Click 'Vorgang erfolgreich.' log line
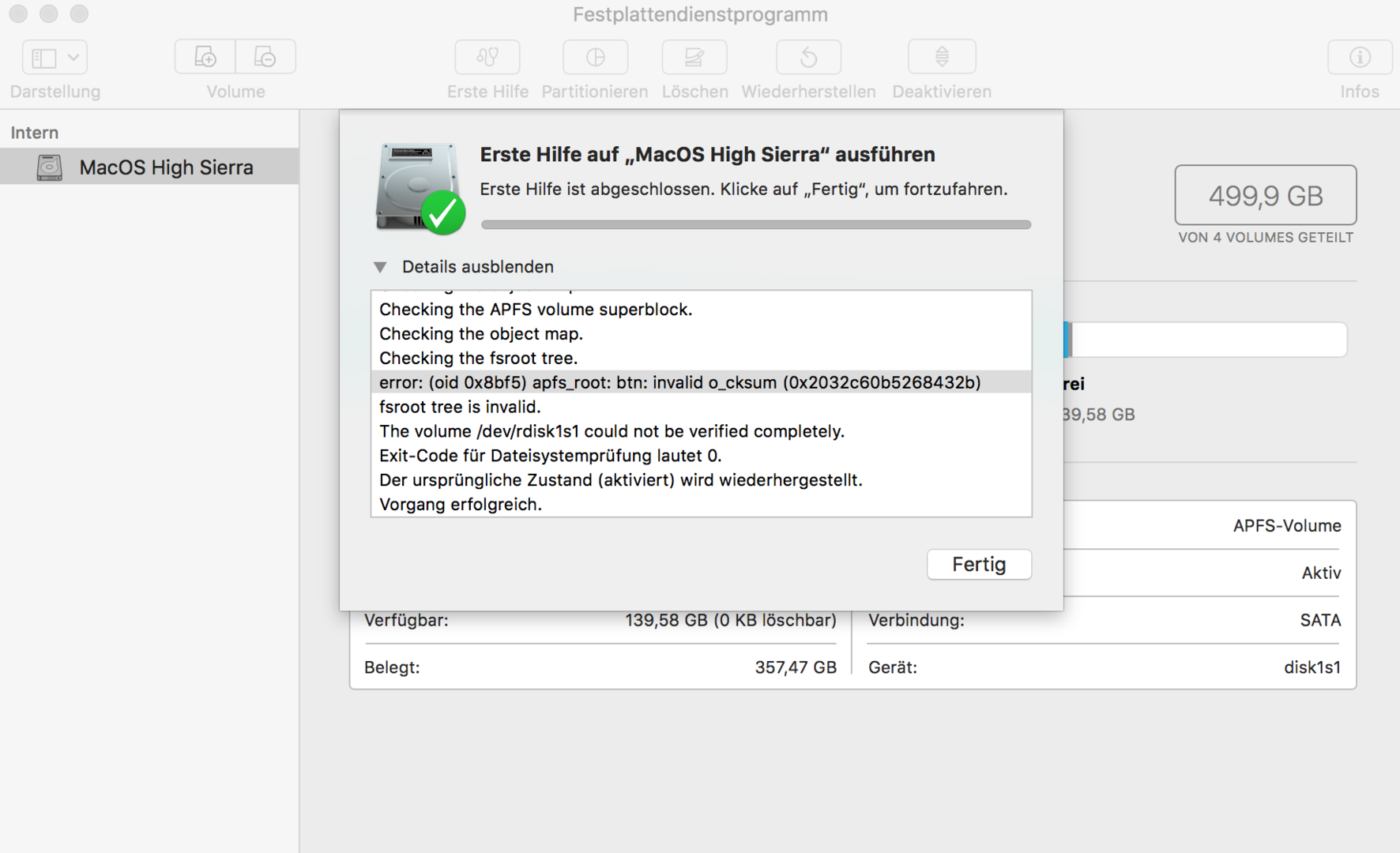 tap(461, 505)
